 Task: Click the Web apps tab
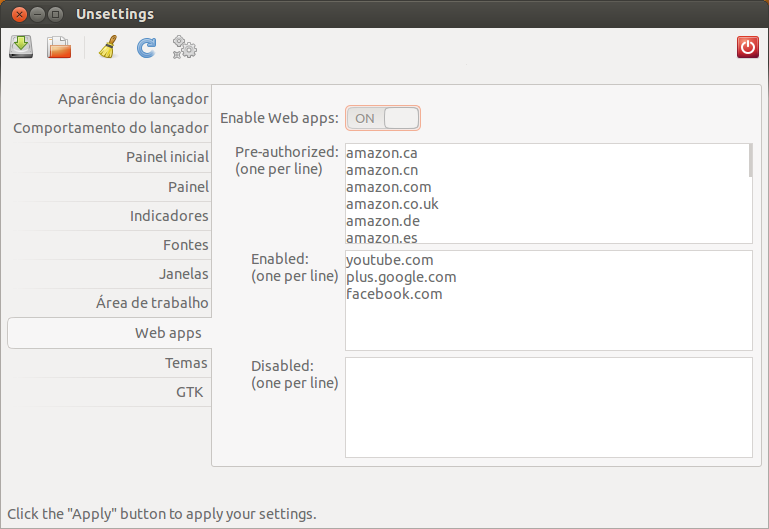109,333
